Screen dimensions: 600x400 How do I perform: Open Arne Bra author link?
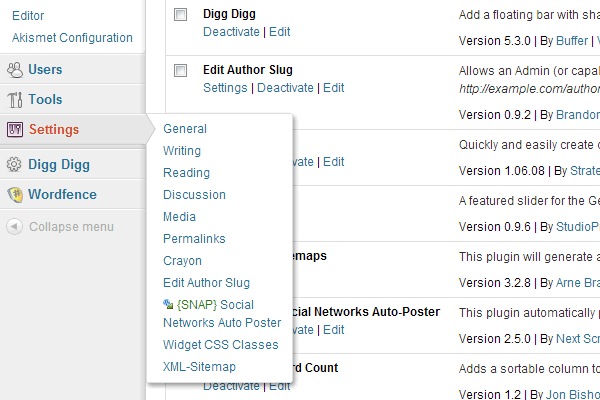(x=578, y=283)
